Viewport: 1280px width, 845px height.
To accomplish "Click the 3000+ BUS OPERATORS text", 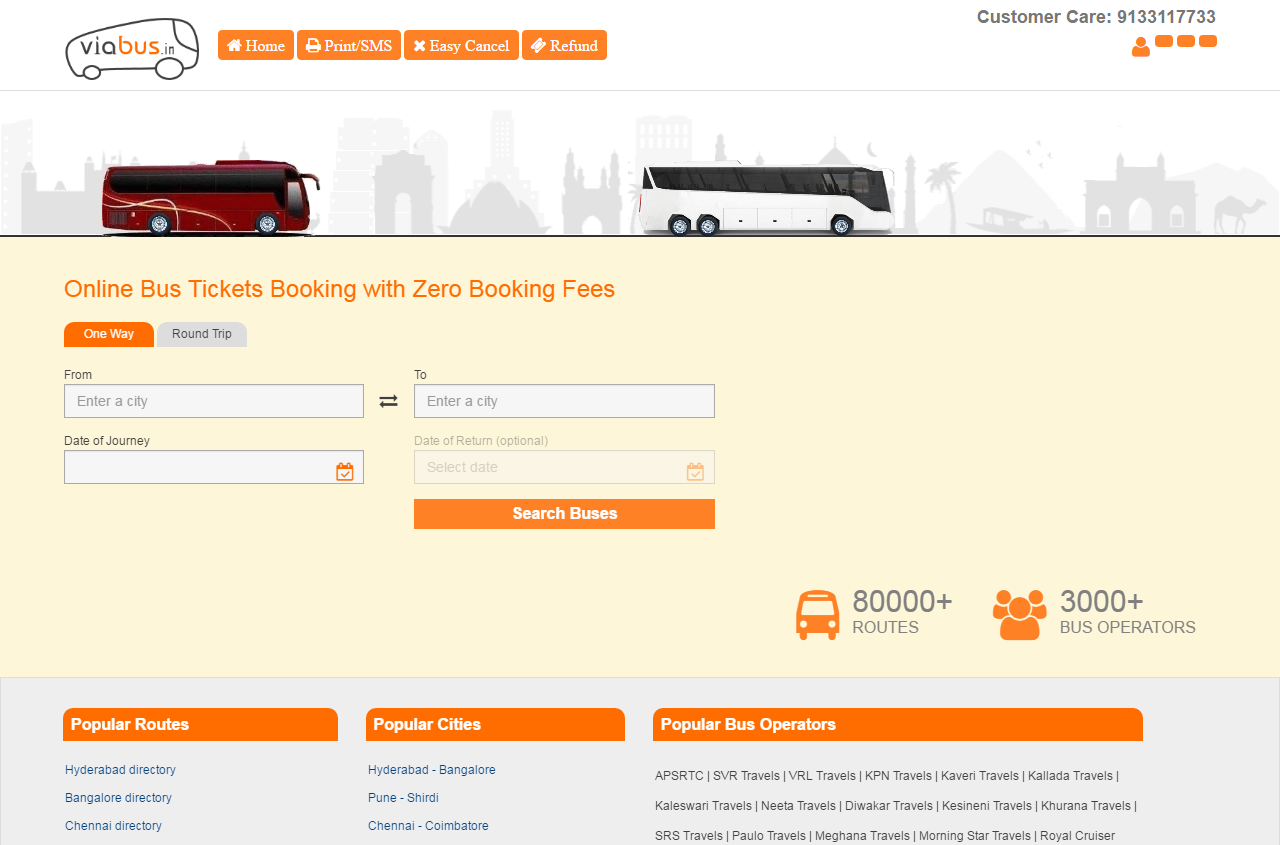I will pos(1128,613).
